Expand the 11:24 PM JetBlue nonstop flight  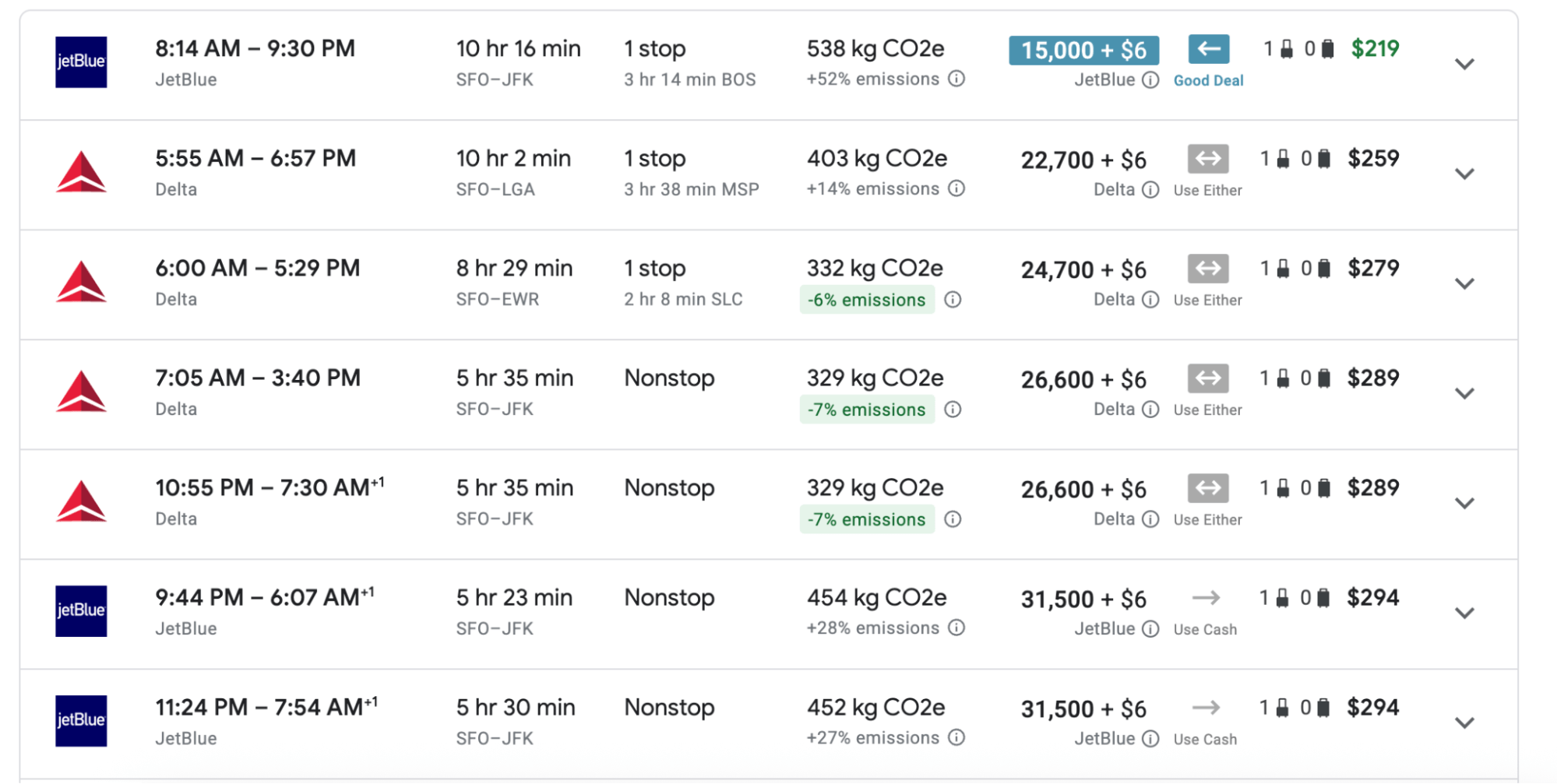(1464, 722)
